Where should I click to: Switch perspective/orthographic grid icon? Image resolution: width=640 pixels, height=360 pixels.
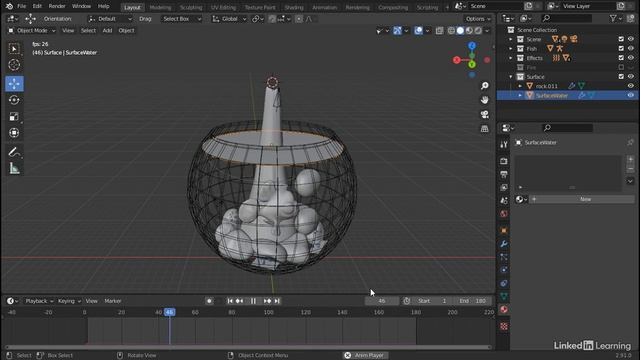coord(484,129)
